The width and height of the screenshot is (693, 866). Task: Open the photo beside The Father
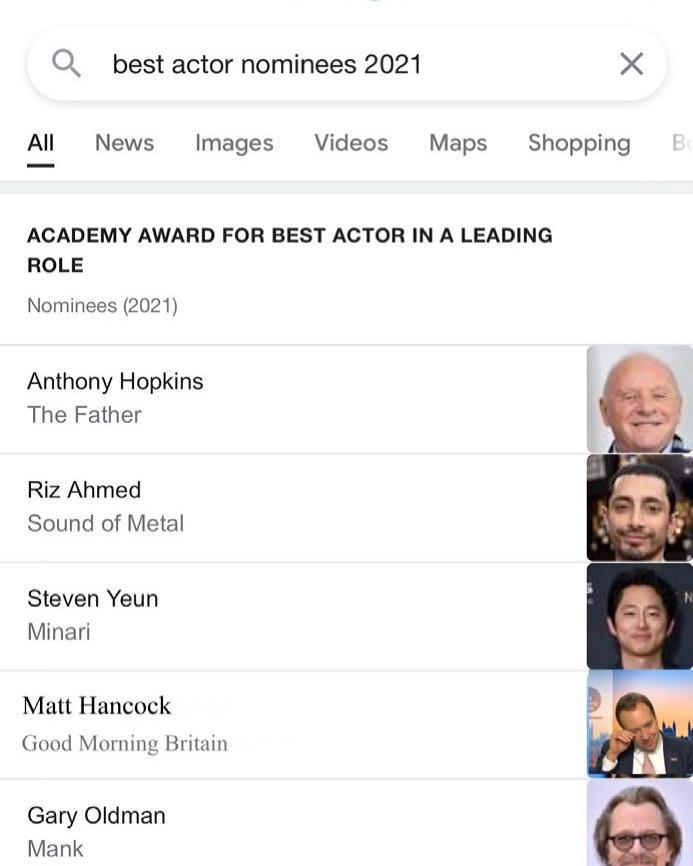pos(640,399)
